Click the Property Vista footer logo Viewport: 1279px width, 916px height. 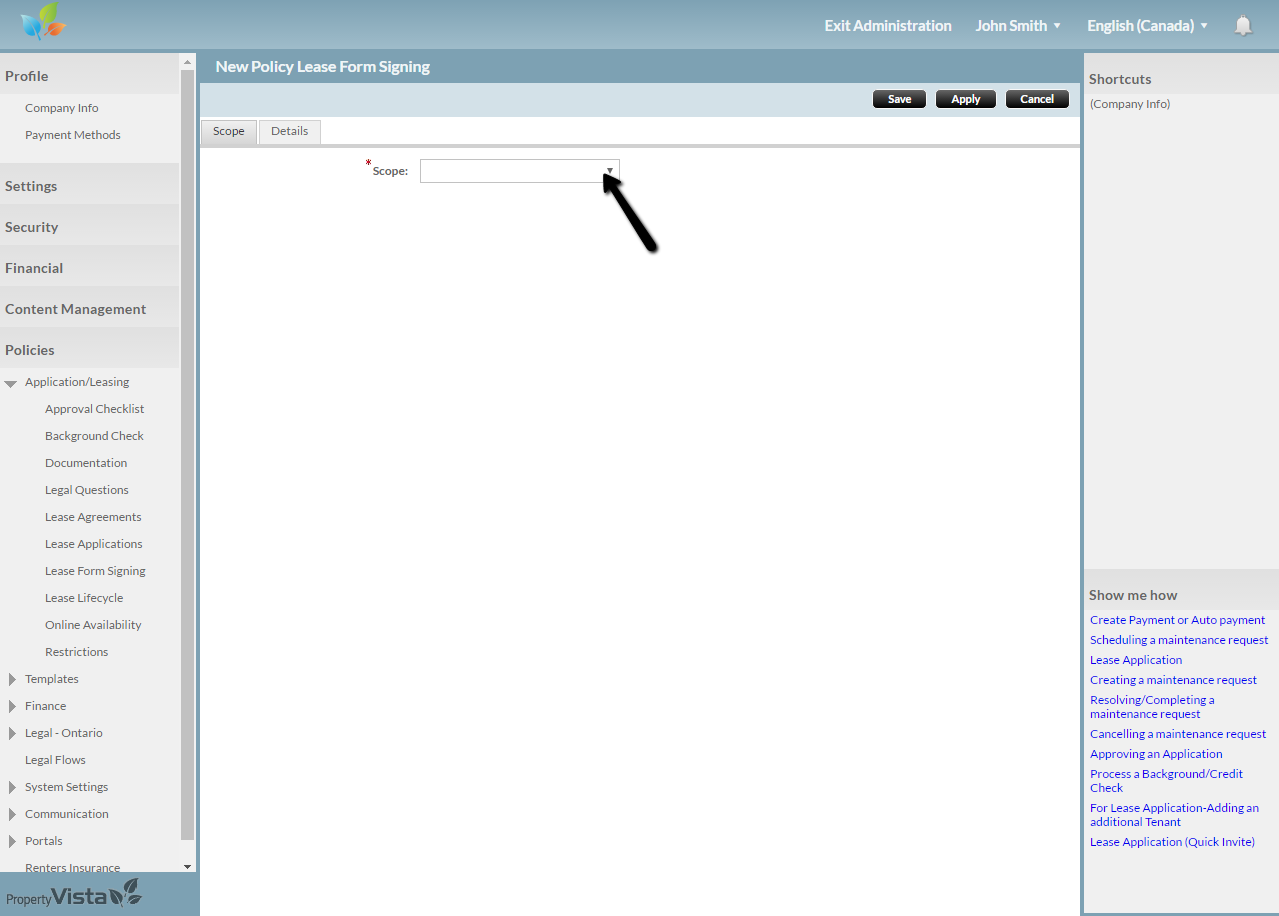pyautogui.click(x=74, y=895)
